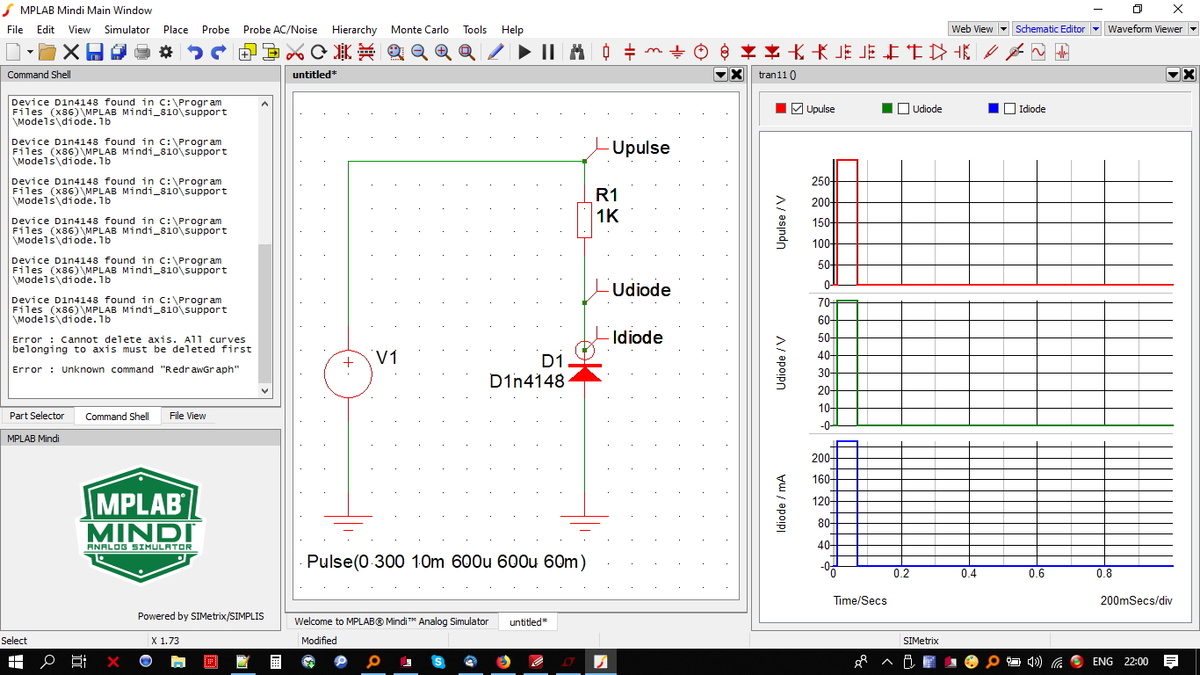Open the Probe AC/Noise menu
Image resolution: width=1200 pixels, height=675 pixels.
pyautogui.click(x=280, y=30)
